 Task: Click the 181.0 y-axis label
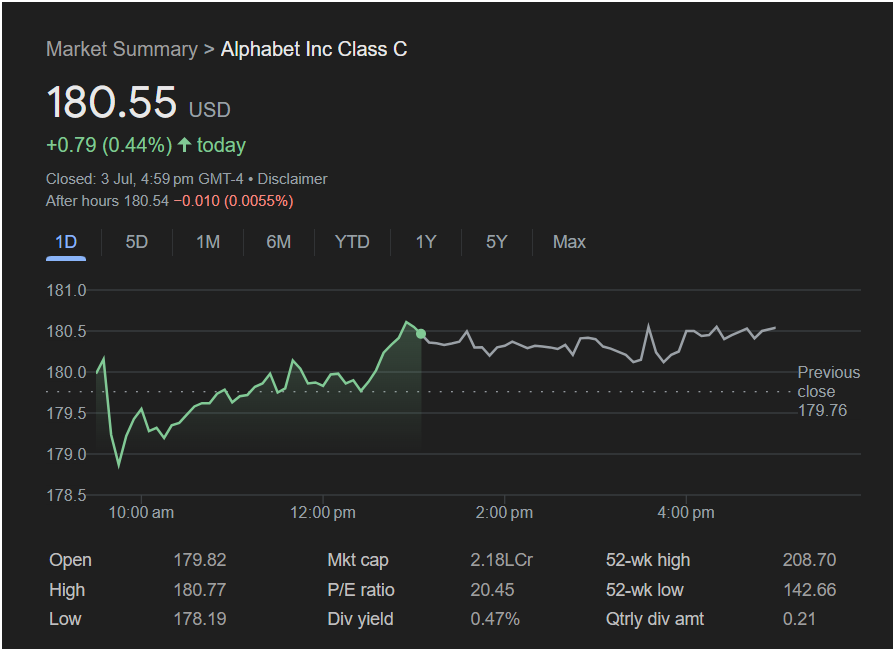click(x=66, y=290)
